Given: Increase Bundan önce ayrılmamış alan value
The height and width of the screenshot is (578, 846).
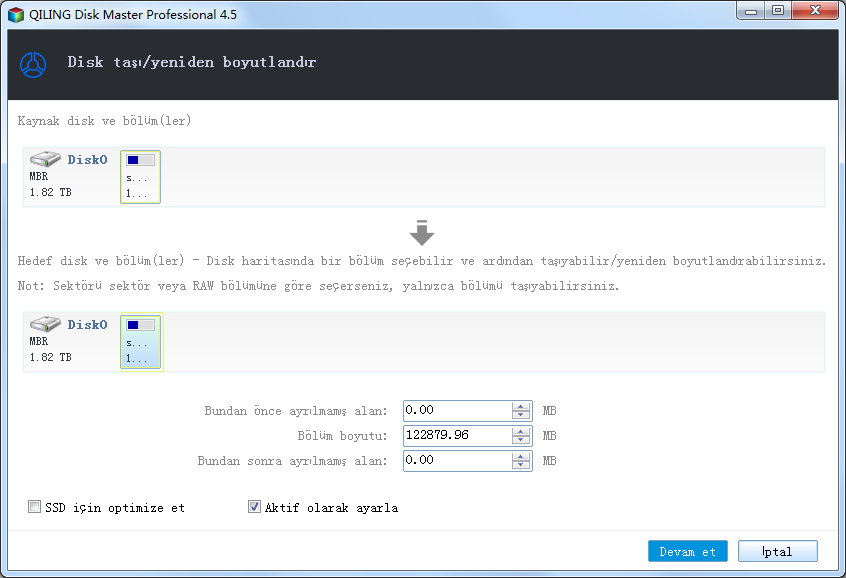Looking at the screenshot, I should tap(521, 406).
